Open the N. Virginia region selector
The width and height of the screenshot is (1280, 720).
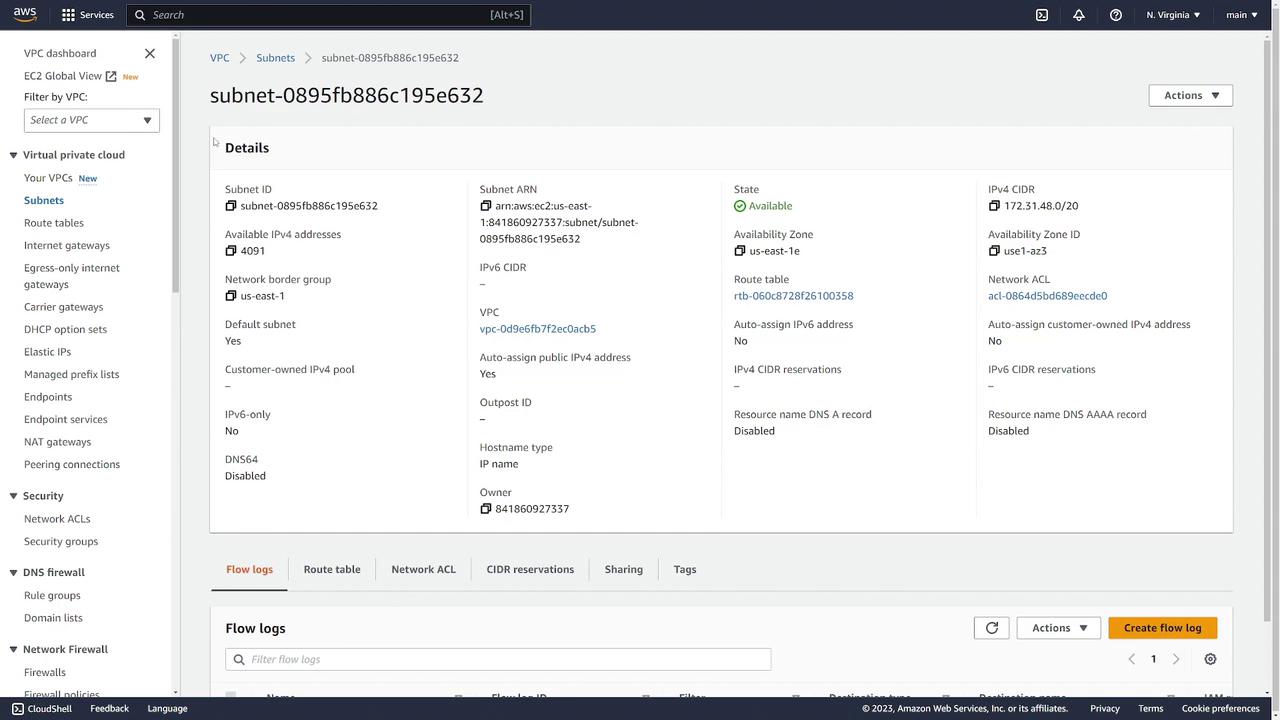(x=1174, y=15)
